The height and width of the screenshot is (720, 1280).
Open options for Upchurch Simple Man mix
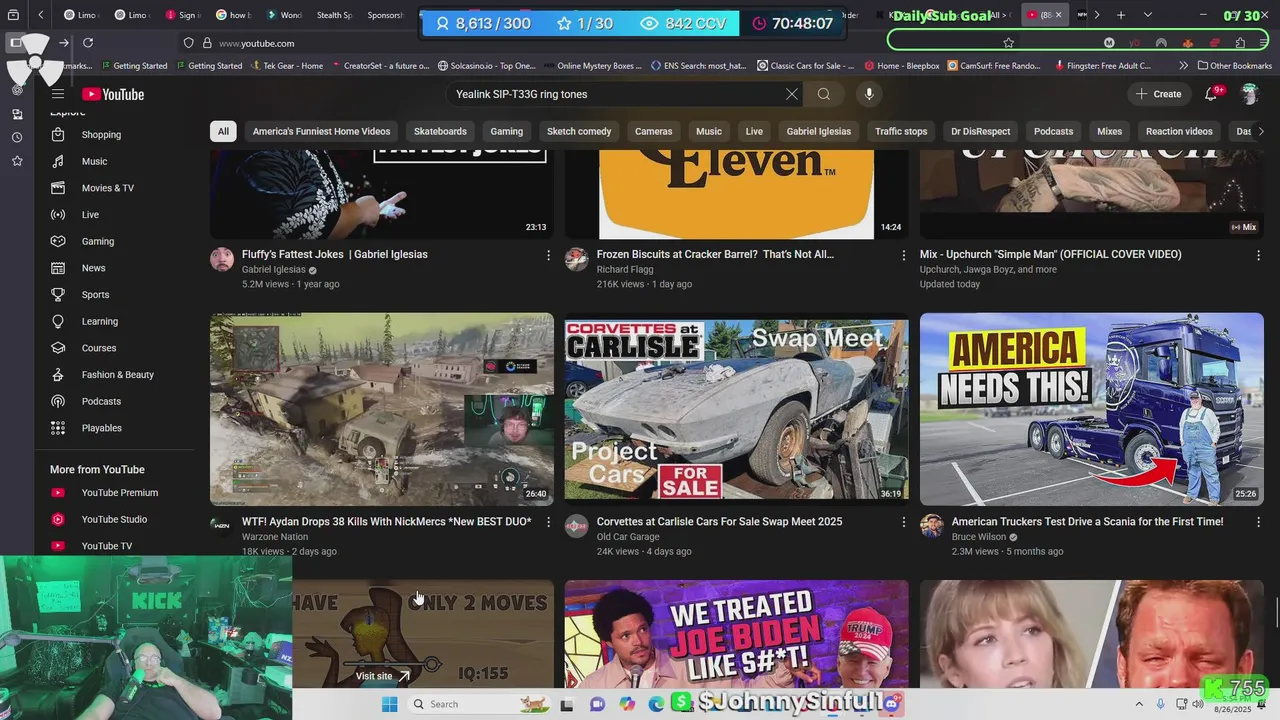pos(1258,256)
